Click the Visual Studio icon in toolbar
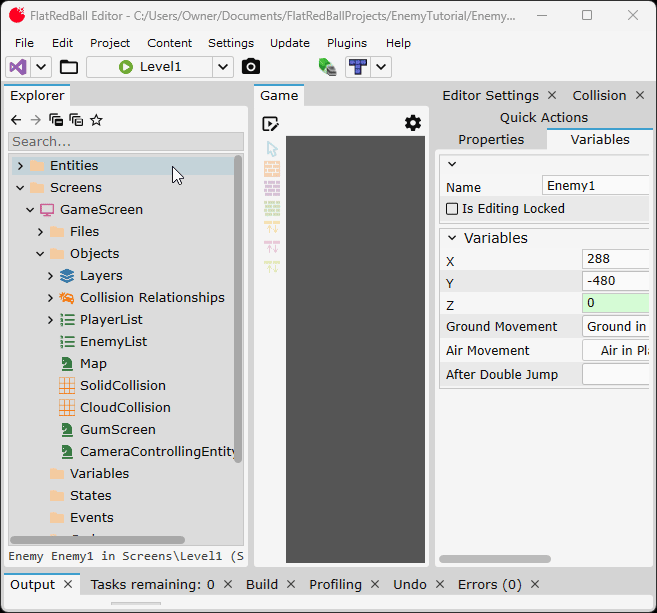Viewport: 657px width, 613px height. pos(18,67)
